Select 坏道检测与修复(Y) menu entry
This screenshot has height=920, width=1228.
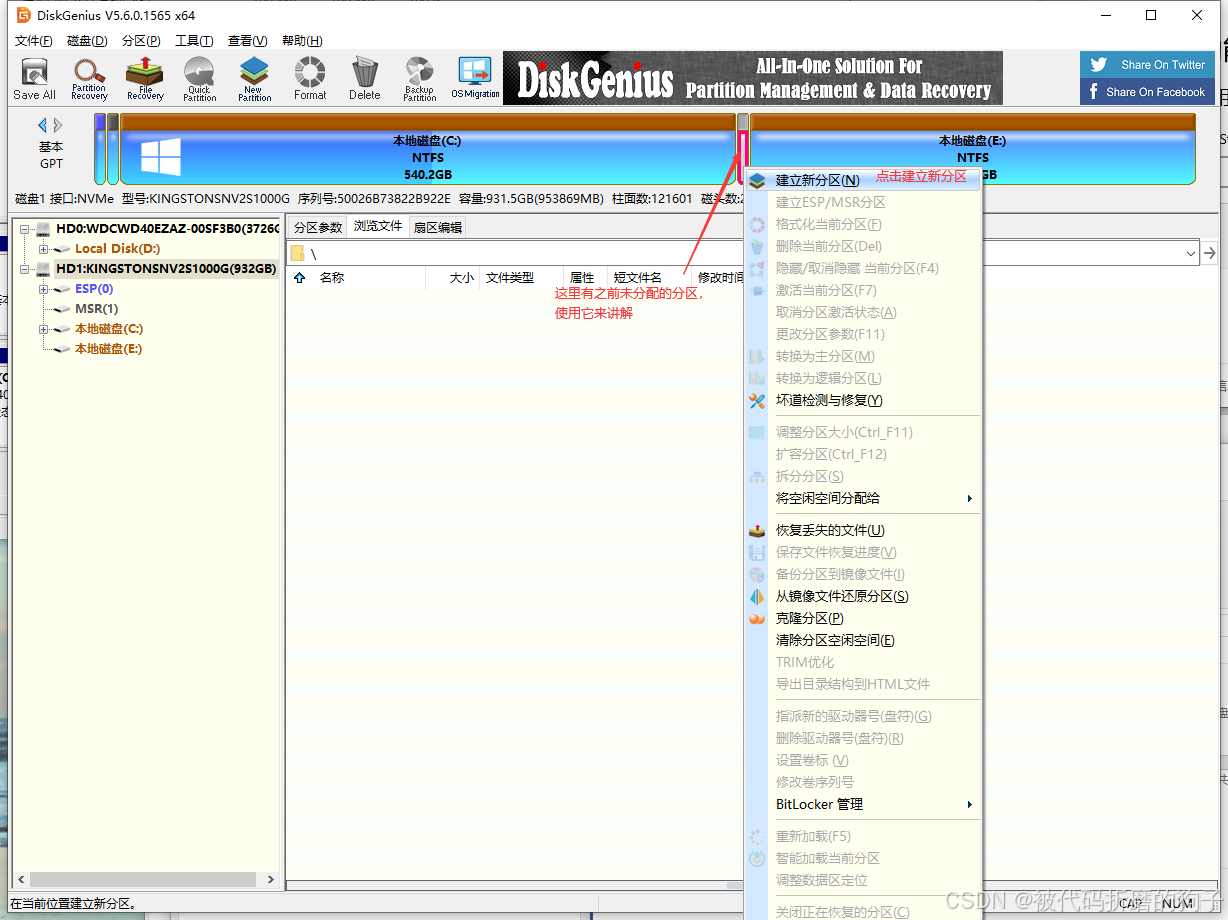tap(863, 401)
